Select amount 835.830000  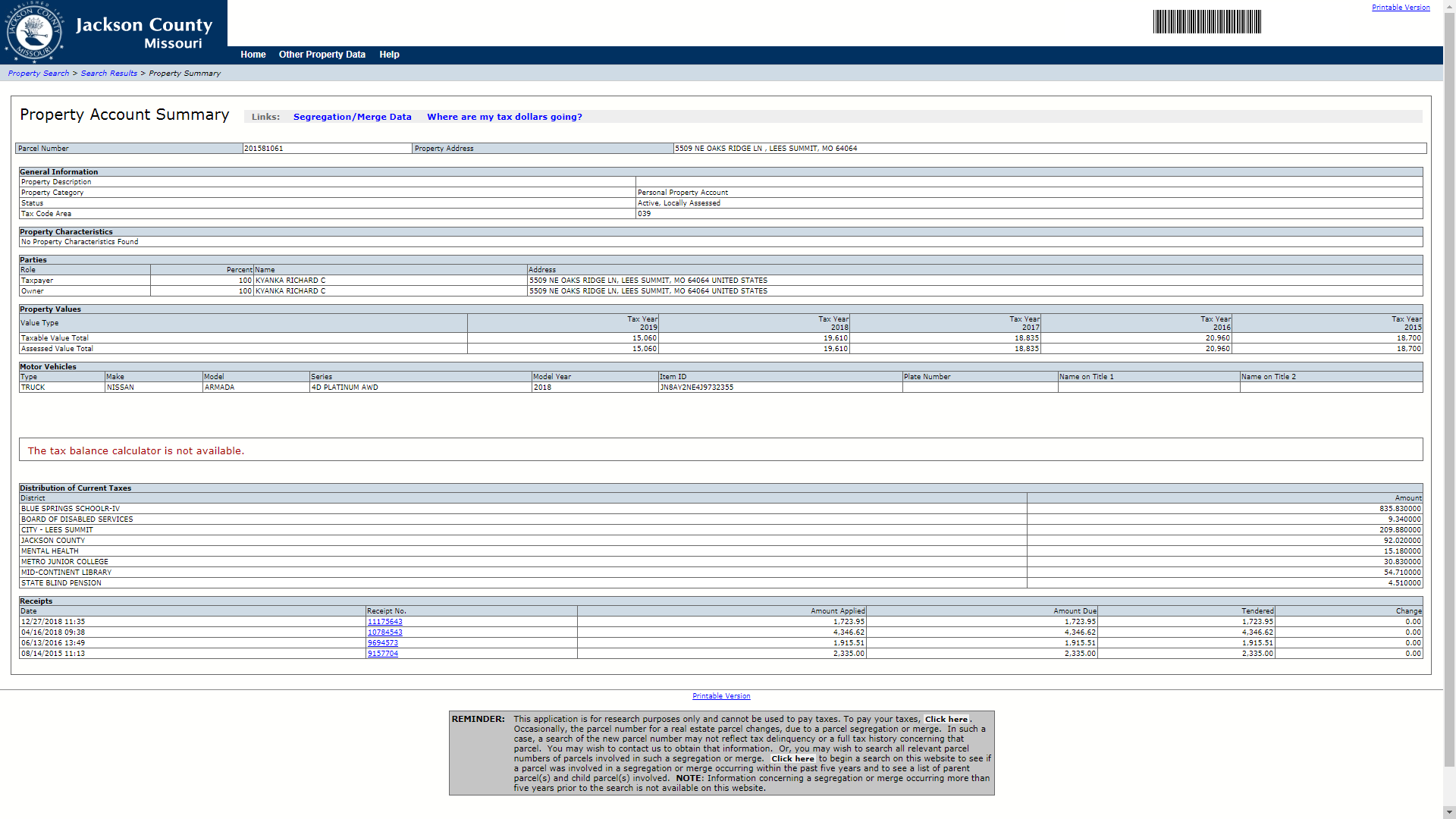coord(1400,509)
